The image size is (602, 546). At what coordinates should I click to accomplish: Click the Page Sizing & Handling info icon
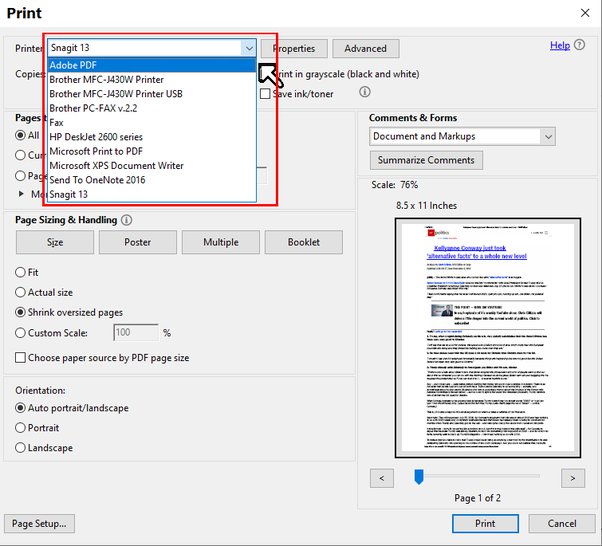coord(126,220)
